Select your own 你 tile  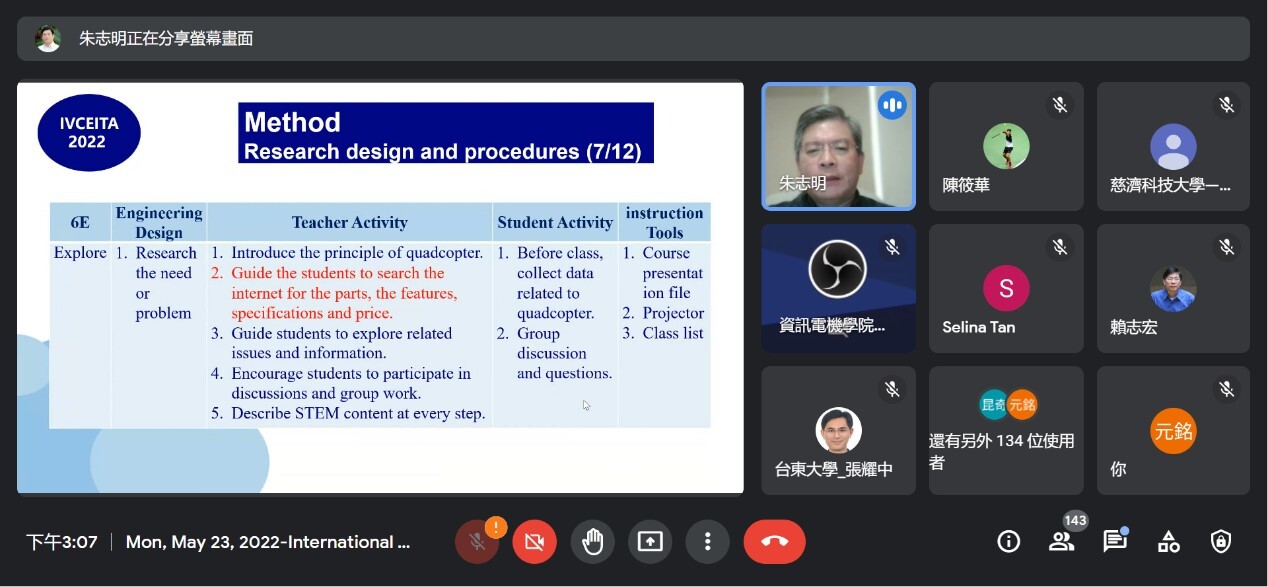[1173, 430]
